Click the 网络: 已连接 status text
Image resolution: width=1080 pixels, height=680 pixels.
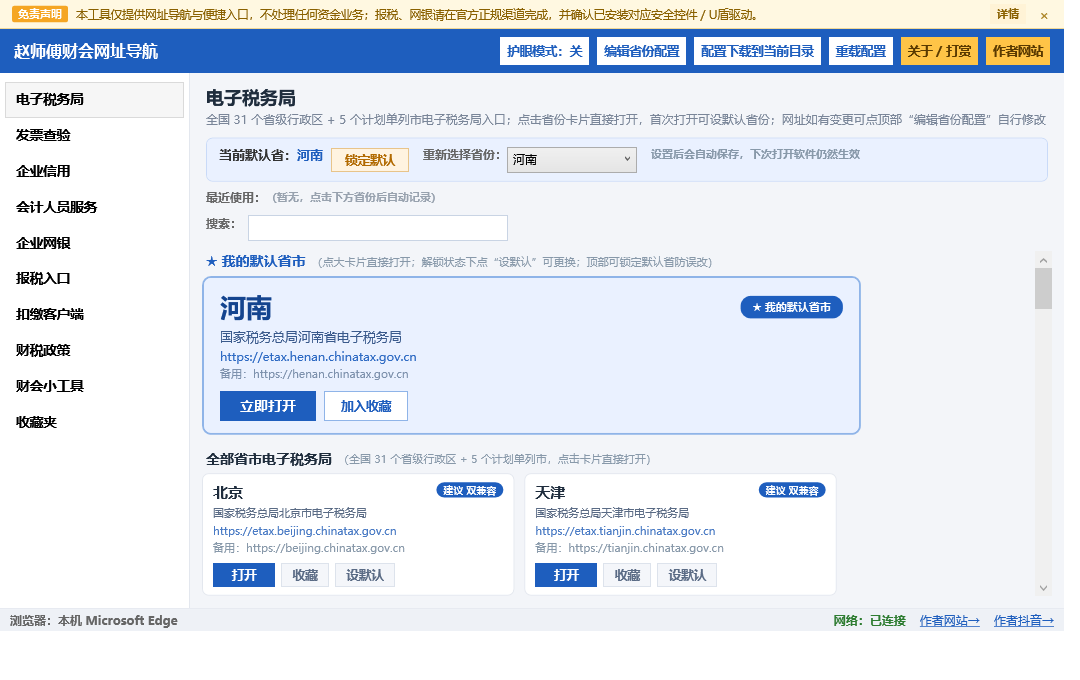click(869, 621)
